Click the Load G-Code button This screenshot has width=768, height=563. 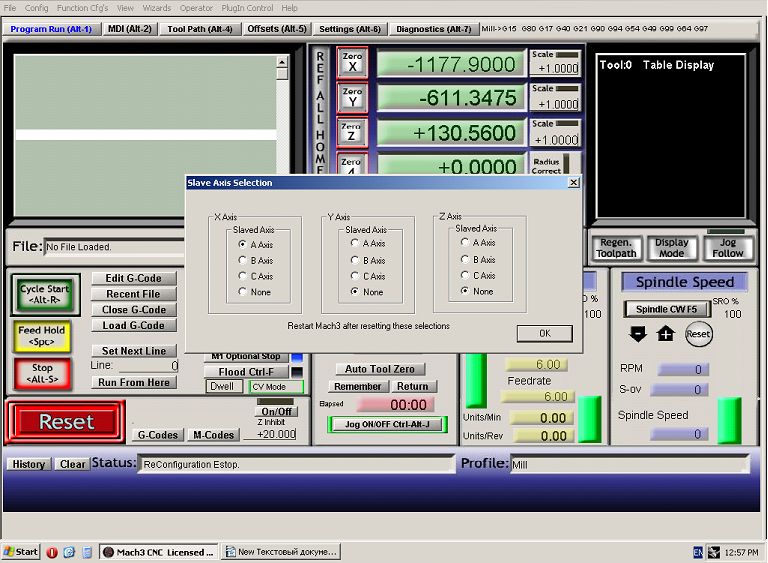pyautogui.click(x=133, y=325)
